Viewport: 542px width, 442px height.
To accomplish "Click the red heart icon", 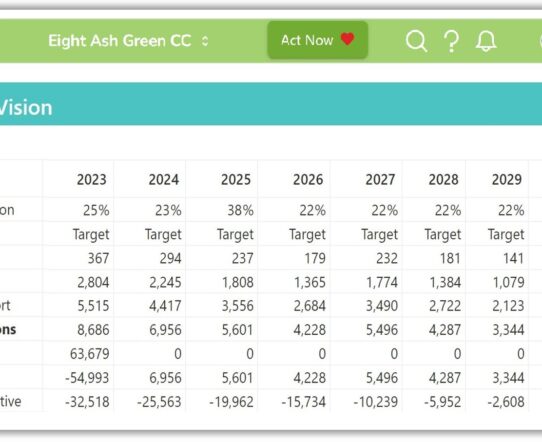I will 347,39.
